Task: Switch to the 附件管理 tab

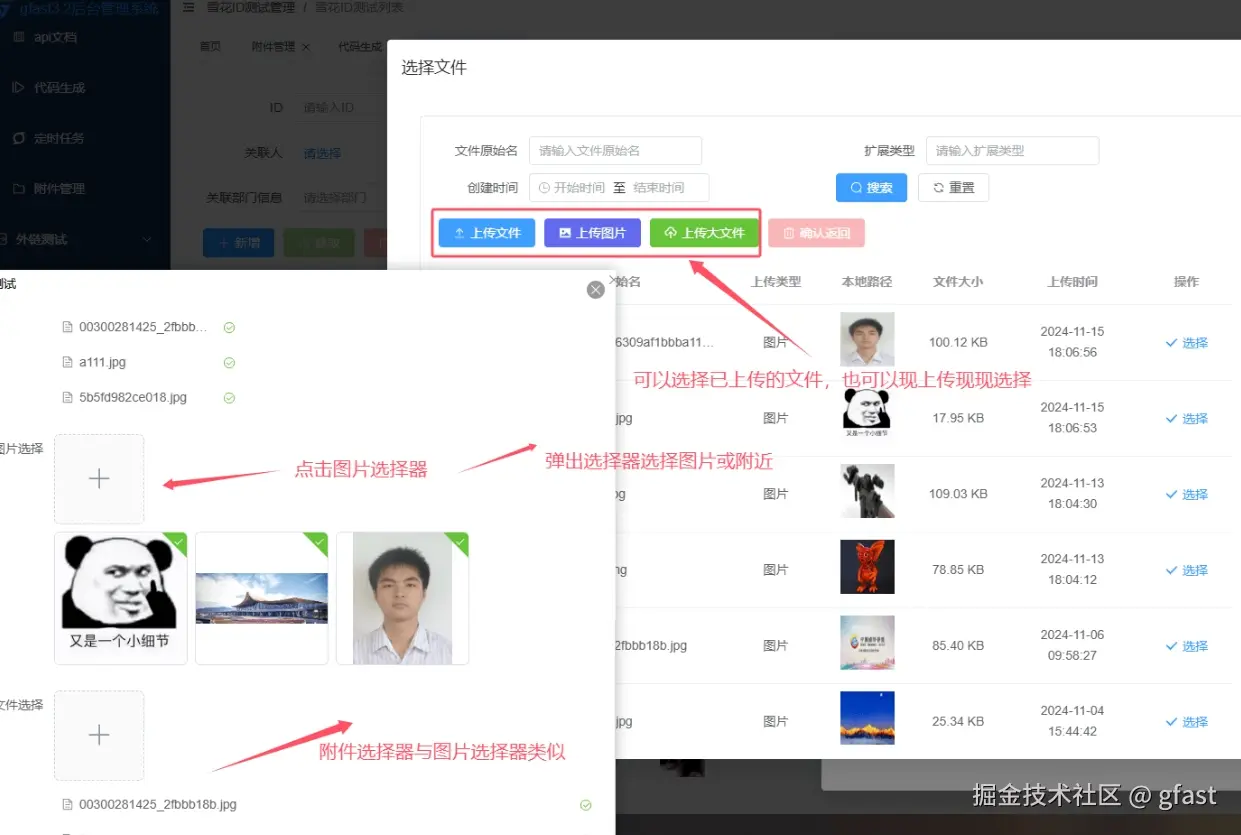Action: (x=273, y=47)
